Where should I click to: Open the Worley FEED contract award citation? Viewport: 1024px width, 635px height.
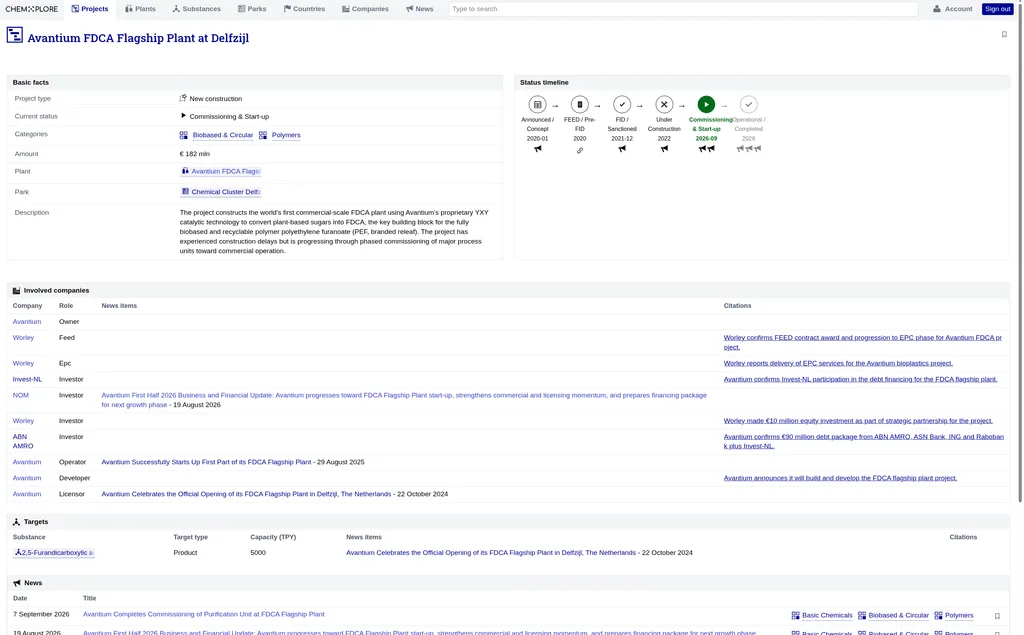[863, 342]
